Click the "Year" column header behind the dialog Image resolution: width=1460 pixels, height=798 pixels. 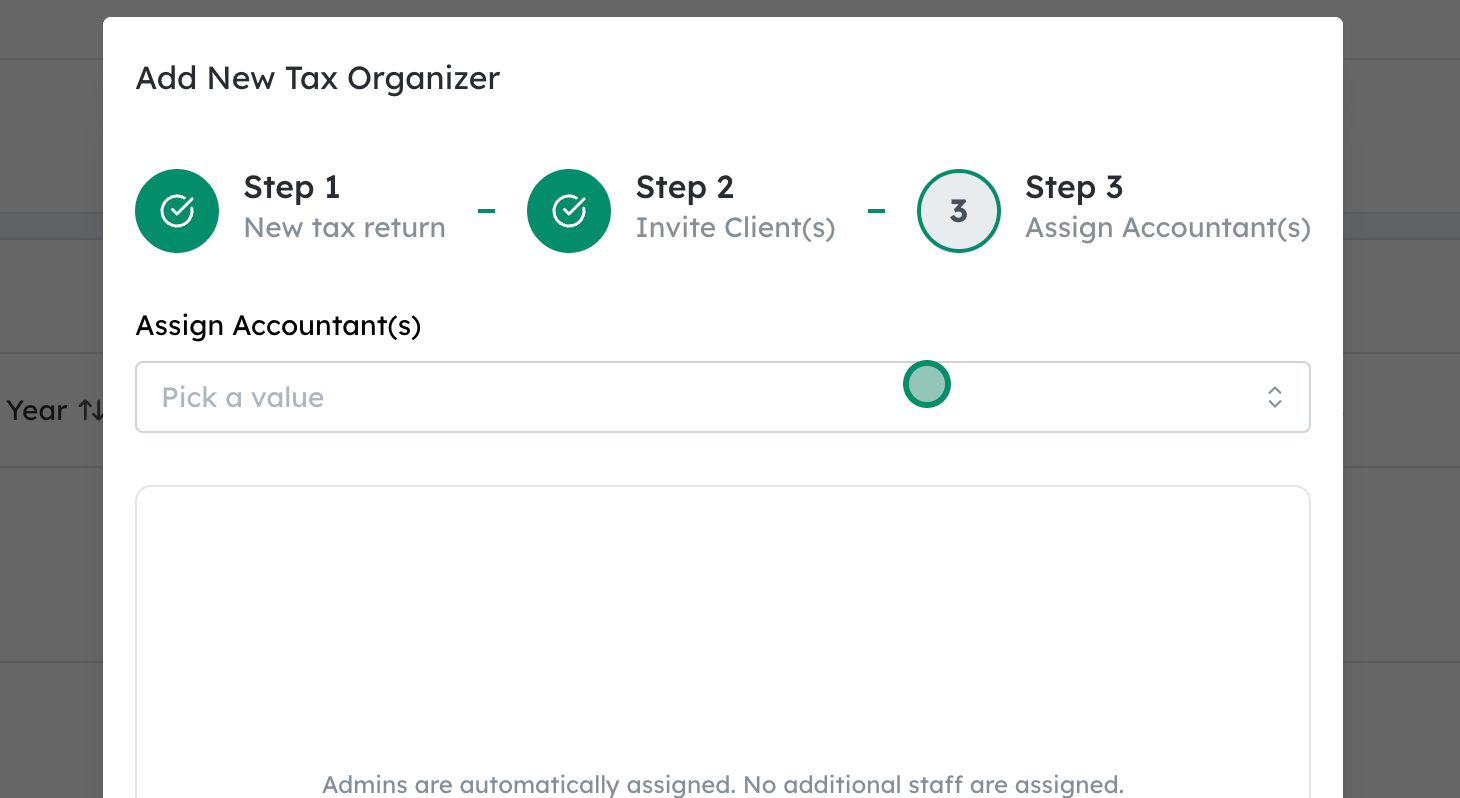pos(37,410)
